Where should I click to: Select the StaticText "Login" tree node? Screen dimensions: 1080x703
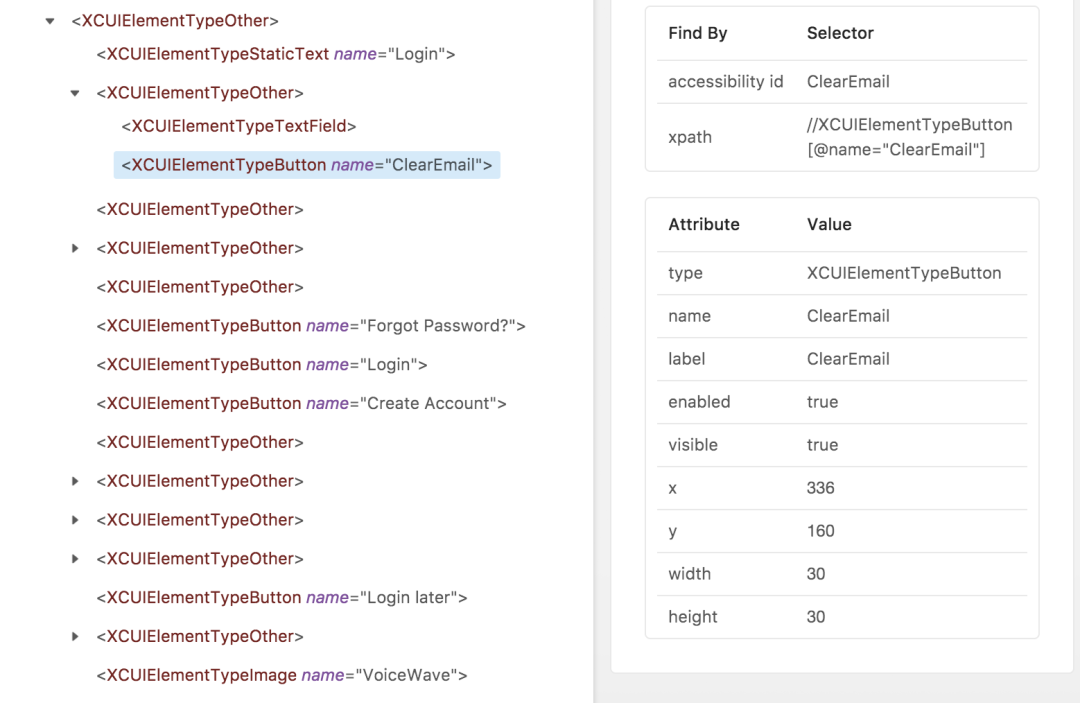(276, 54)
